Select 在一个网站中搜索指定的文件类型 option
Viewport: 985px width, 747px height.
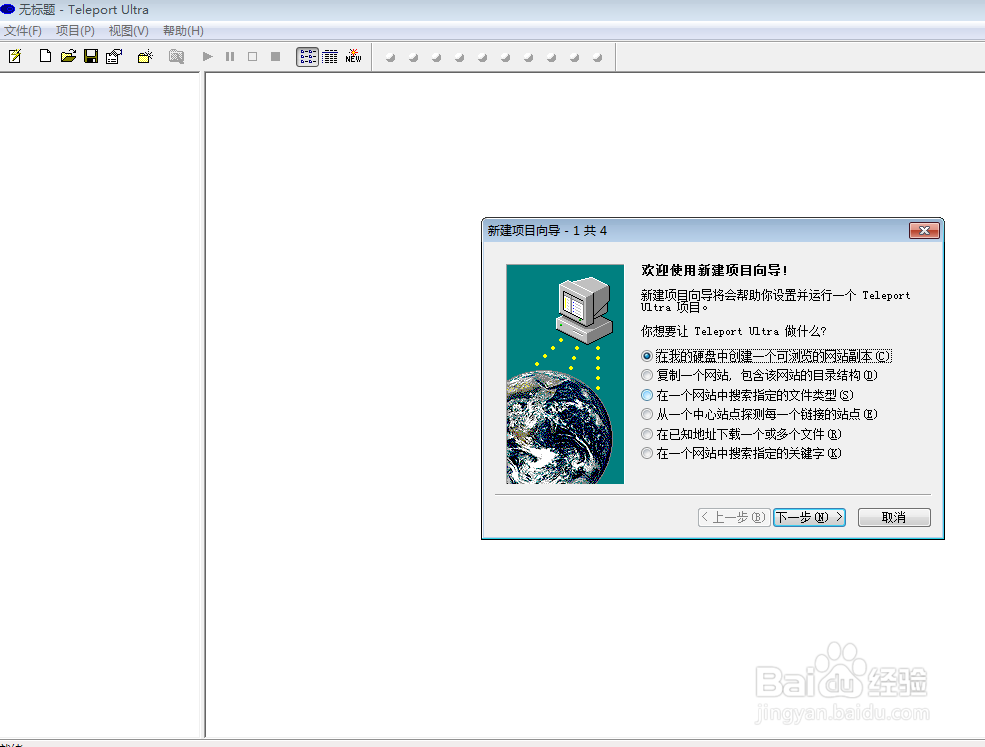pyautogui.click(x=747, y=395)
